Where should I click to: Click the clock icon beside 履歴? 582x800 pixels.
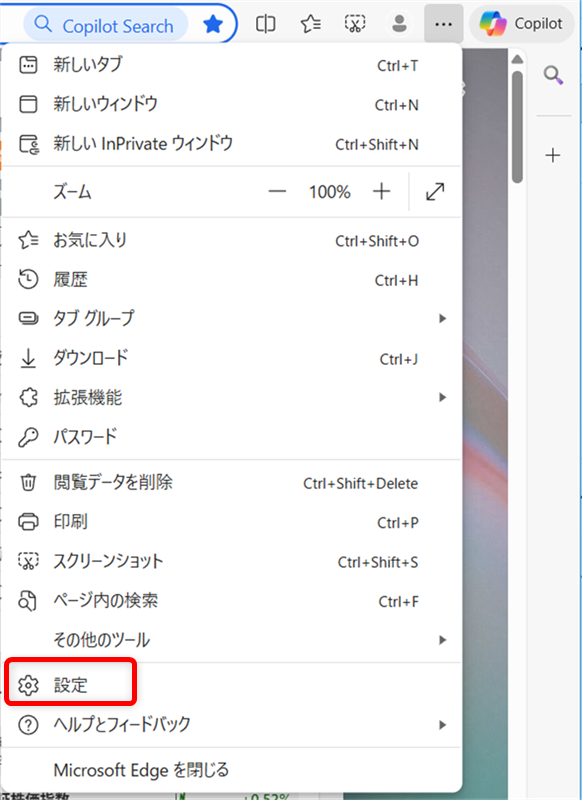coord(28,280)
